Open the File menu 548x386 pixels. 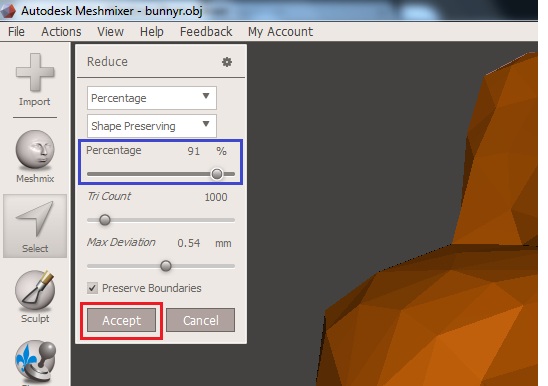(x=16, y=32)
